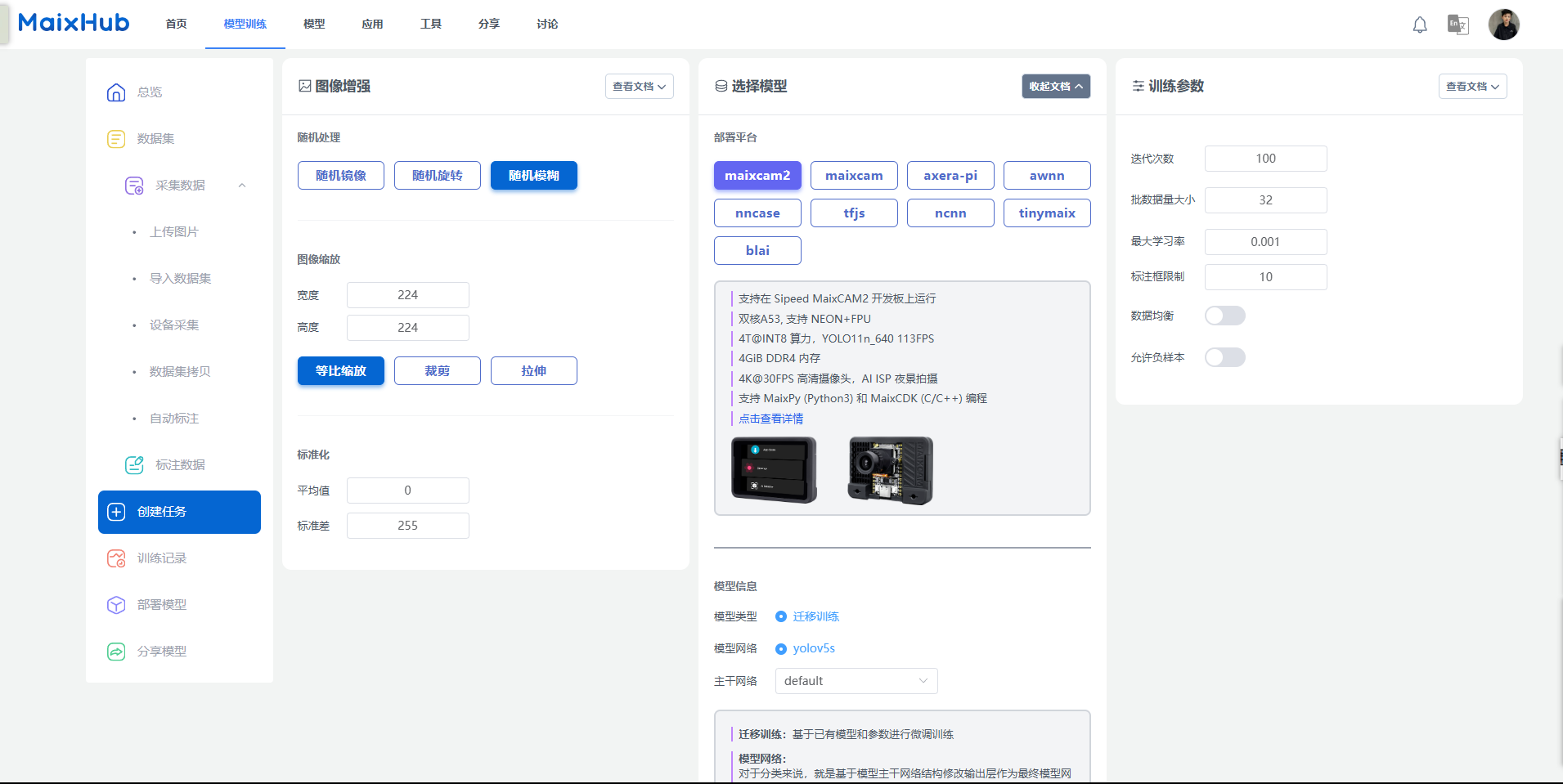Click the language translation icon
1563x784 pixels.
click(1458, 25)
